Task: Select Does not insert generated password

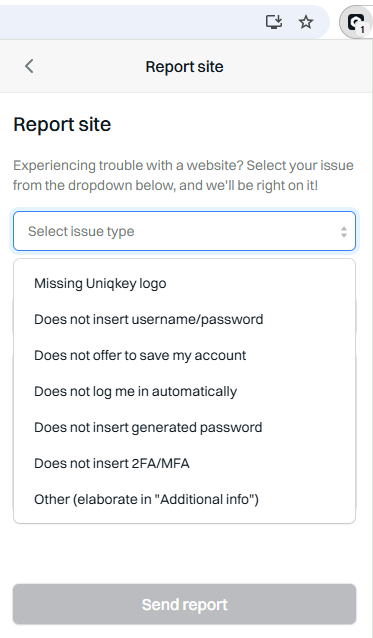Action: 184,427
